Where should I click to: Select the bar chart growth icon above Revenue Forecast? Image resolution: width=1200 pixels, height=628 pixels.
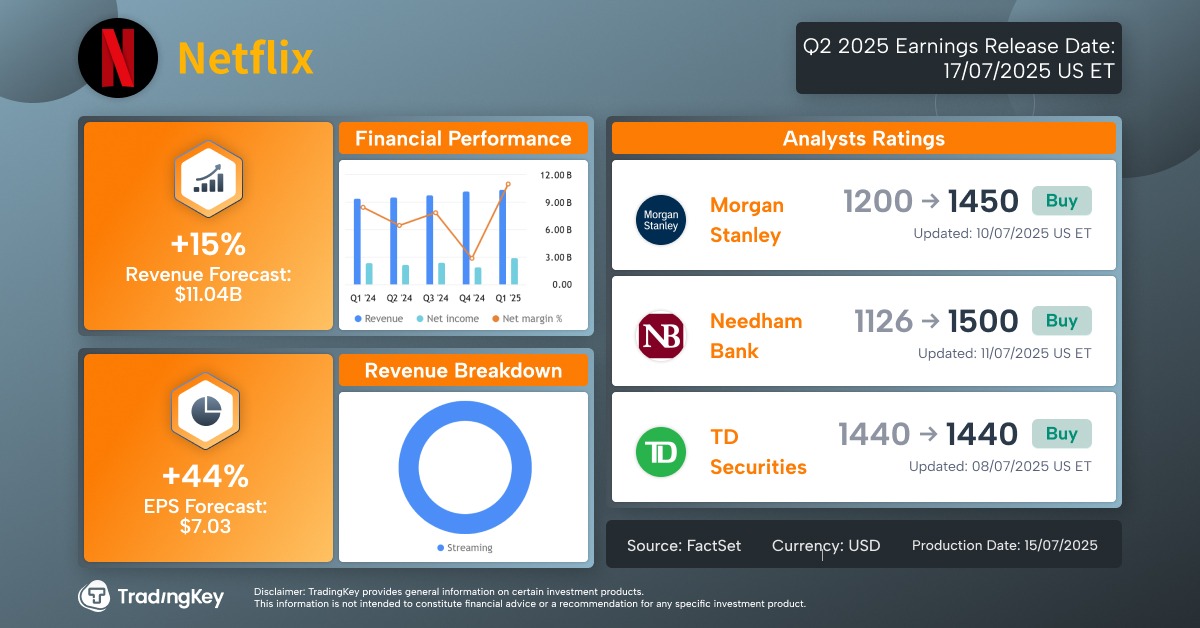click(x=208, y=179)
